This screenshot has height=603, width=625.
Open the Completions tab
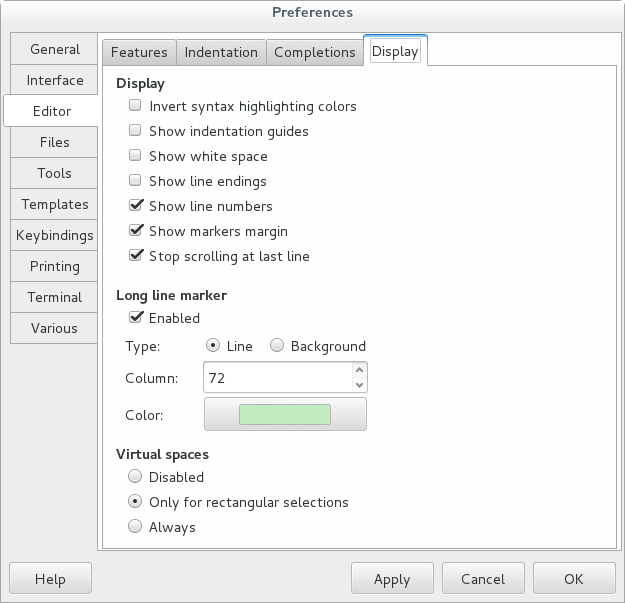(x=314, y=53)
